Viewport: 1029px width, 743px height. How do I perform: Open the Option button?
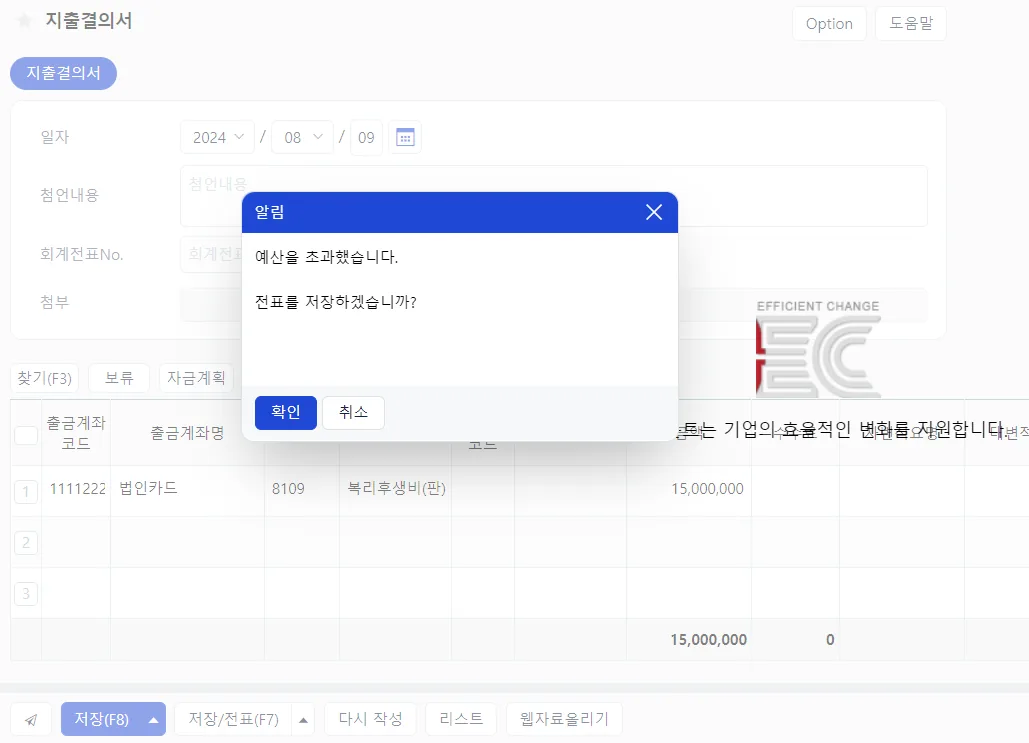pyautogui.click(x=829, y=24)
